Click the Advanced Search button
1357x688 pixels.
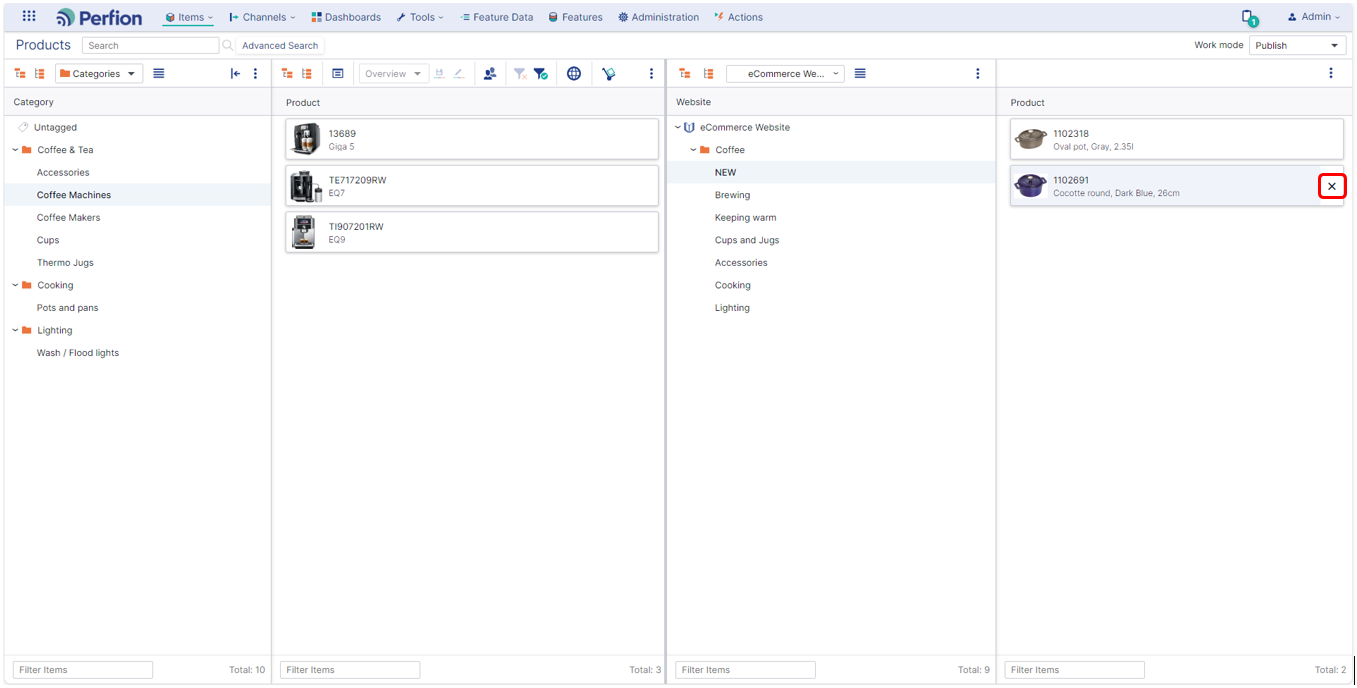[280, 45]
